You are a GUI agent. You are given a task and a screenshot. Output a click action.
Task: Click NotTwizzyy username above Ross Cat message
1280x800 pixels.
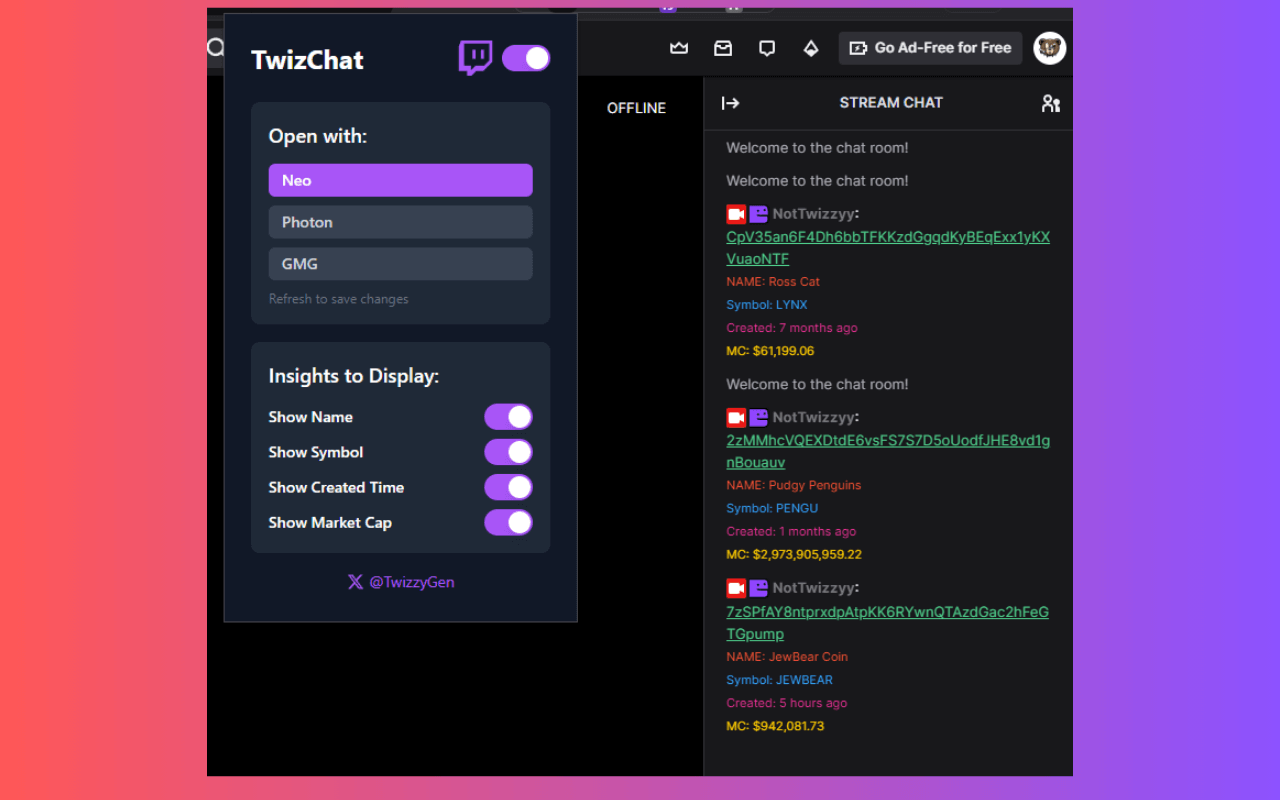pos(814,214)
